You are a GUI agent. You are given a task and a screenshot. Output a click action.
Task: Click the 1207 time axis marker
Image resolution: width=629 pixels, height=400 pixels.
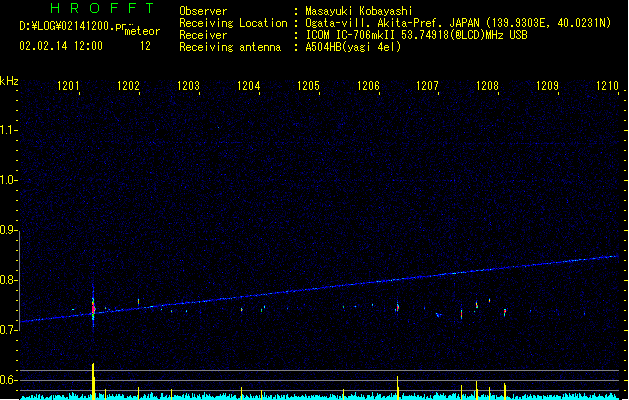[428, 85]
